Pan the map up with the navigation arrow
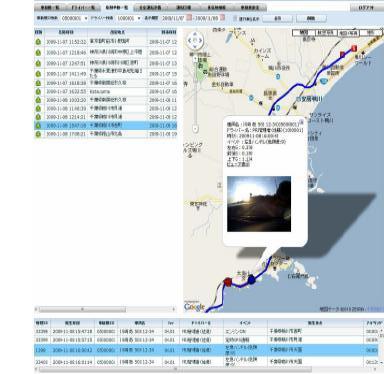Viewport: 384px width, 374px height. (x=195, y=34)
